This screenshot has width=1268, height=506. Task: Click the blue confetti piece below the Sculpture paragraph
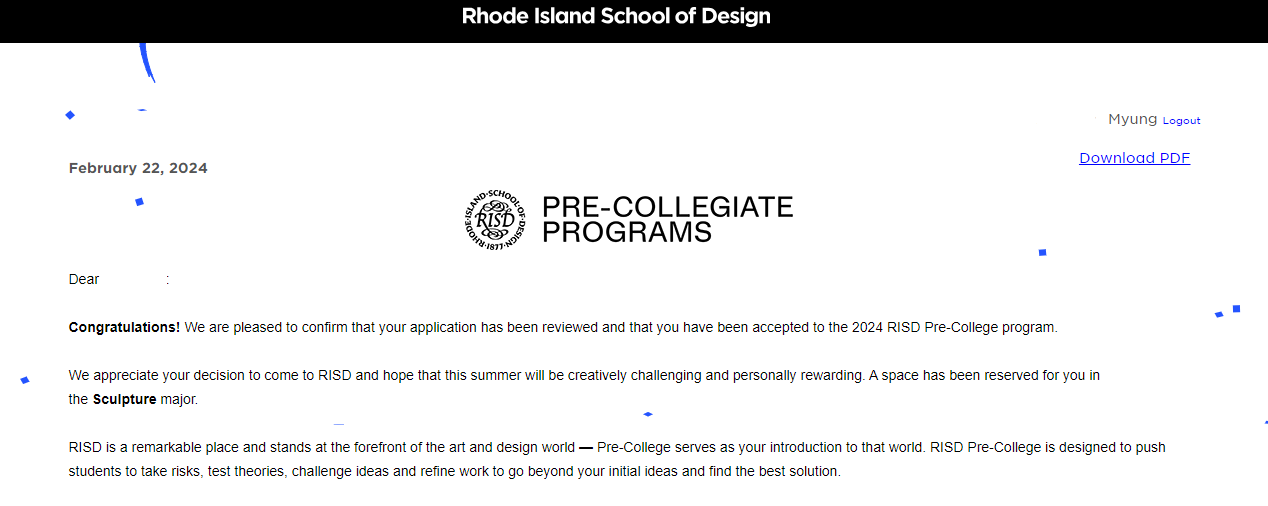click(x=648, y=414)
